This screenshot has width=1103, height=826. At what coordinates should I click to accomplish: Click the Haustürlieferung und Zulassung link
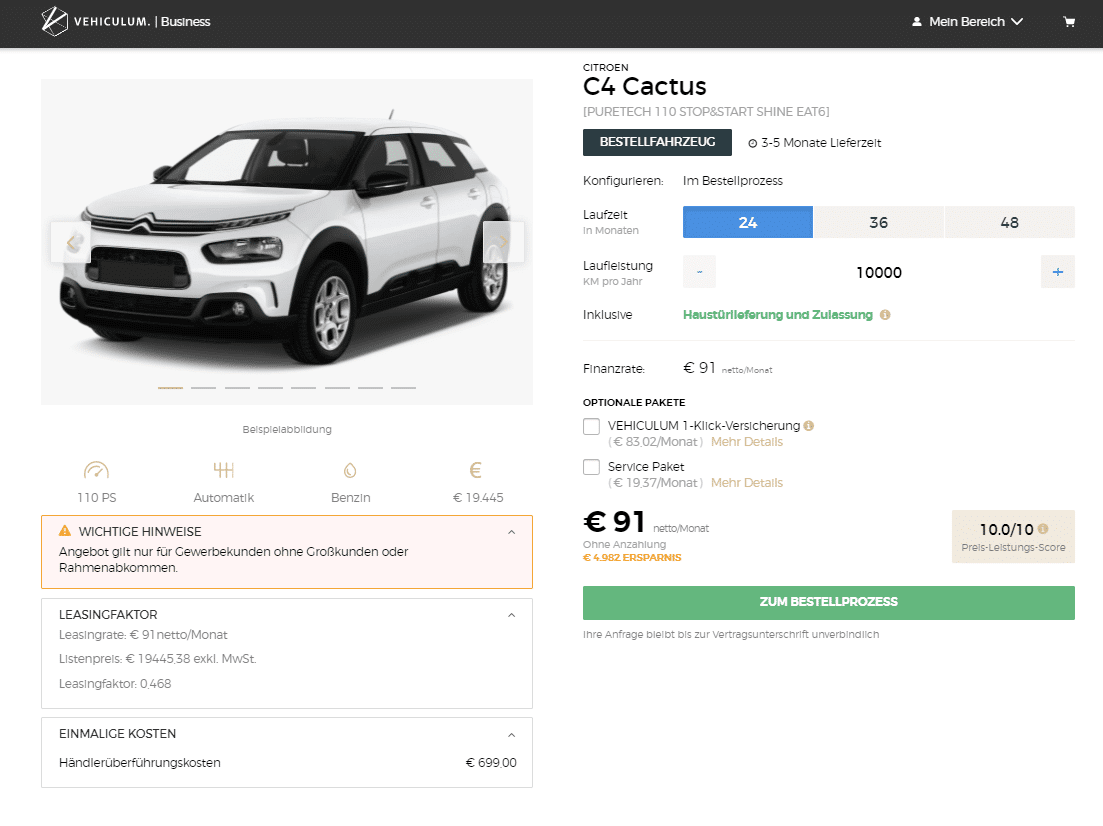777,314
